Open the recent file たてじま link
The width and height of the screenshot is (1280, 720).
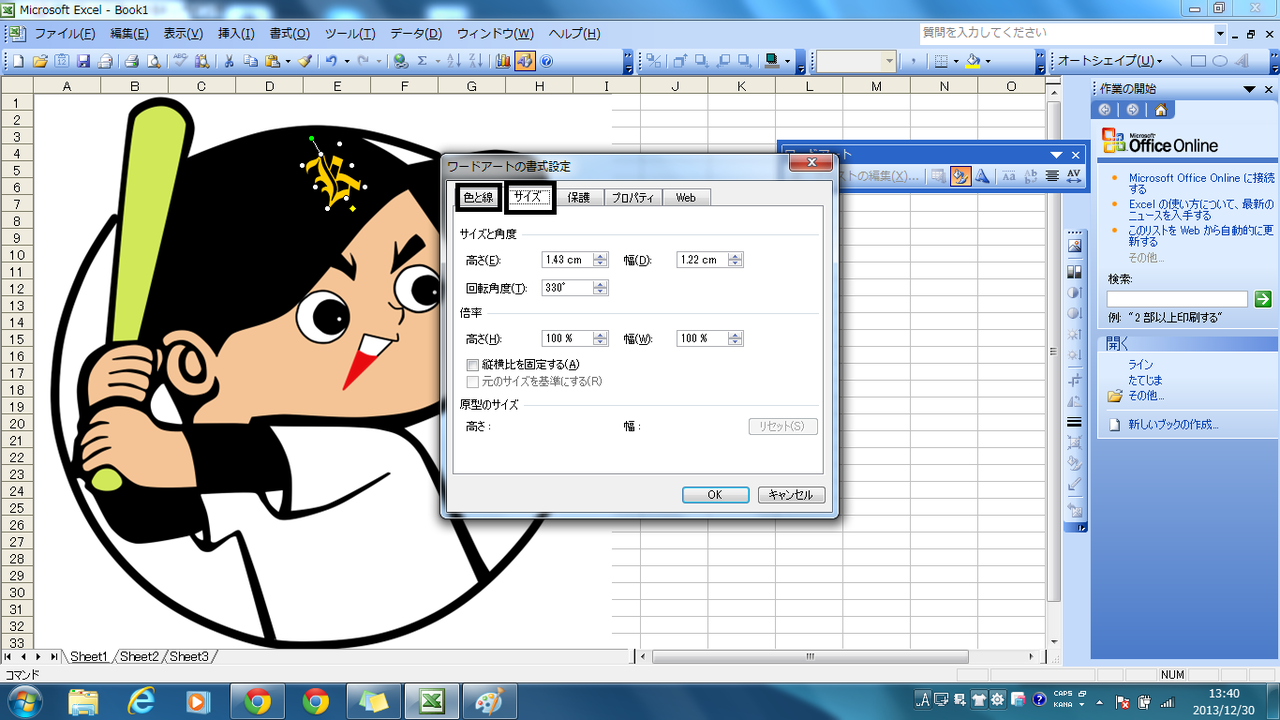(1145, 380)
